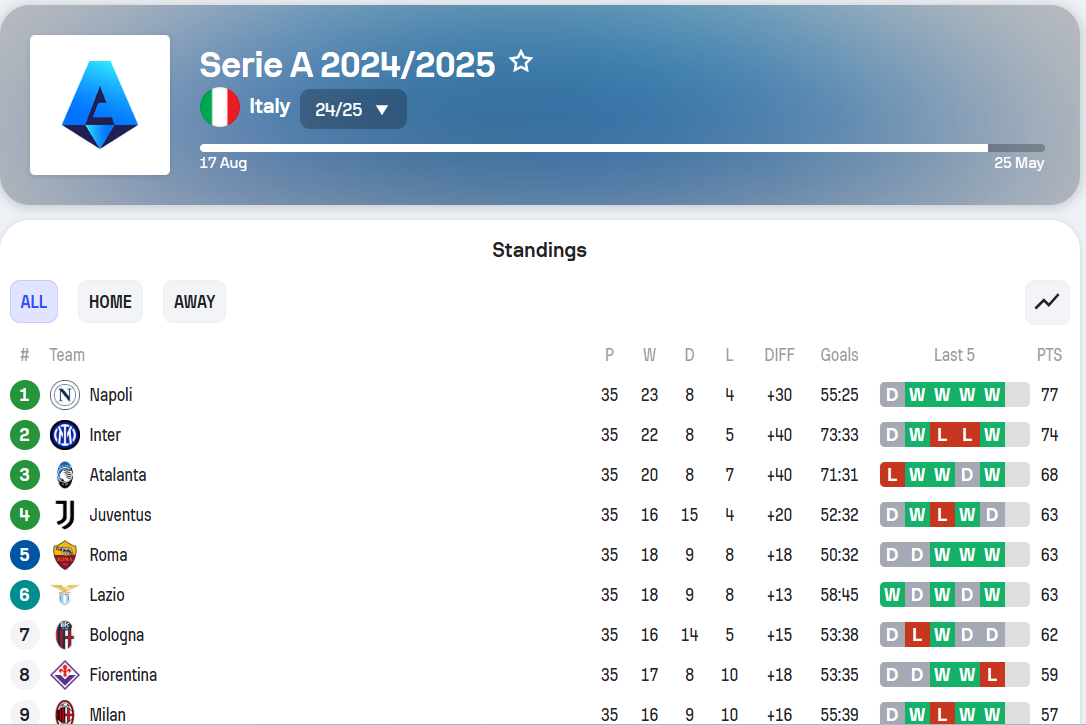Favorite Serie A with the star icon

(521, 62)
